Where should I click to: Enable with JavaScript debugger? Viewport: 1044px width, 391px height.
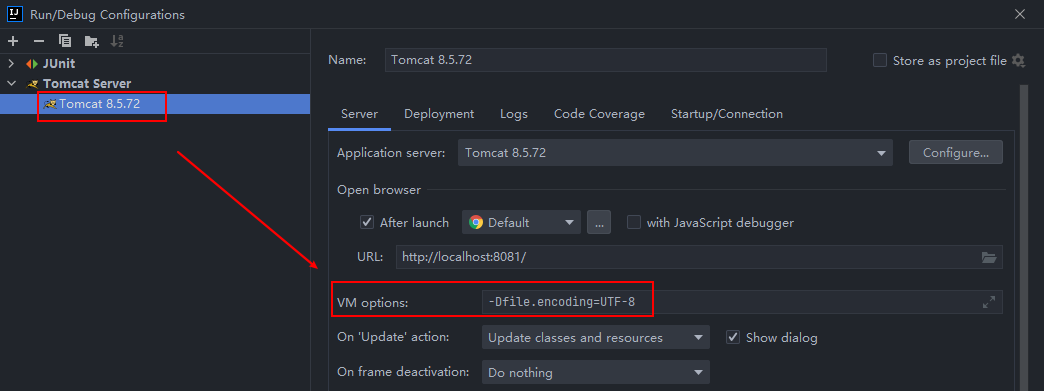(634, 222)
